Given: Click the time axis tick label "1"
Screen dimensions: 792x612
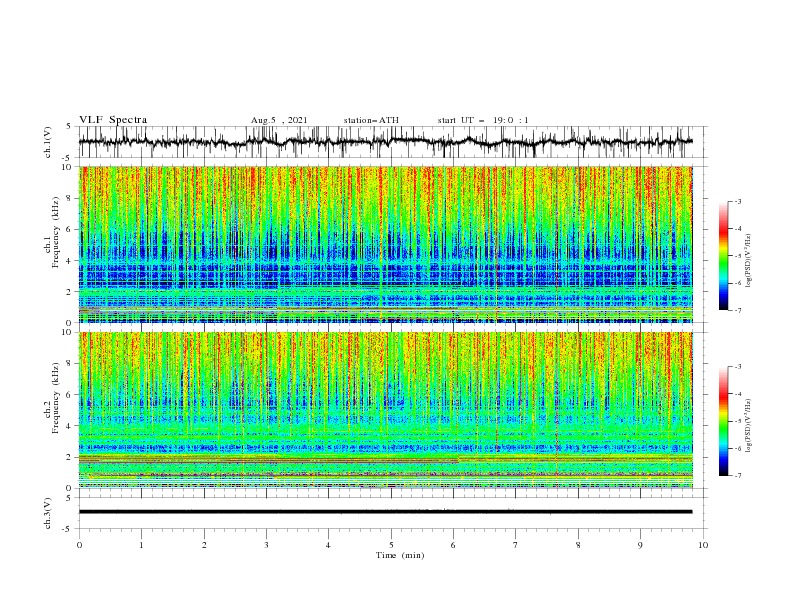Looking at the screenshot, I should (141, 545).
